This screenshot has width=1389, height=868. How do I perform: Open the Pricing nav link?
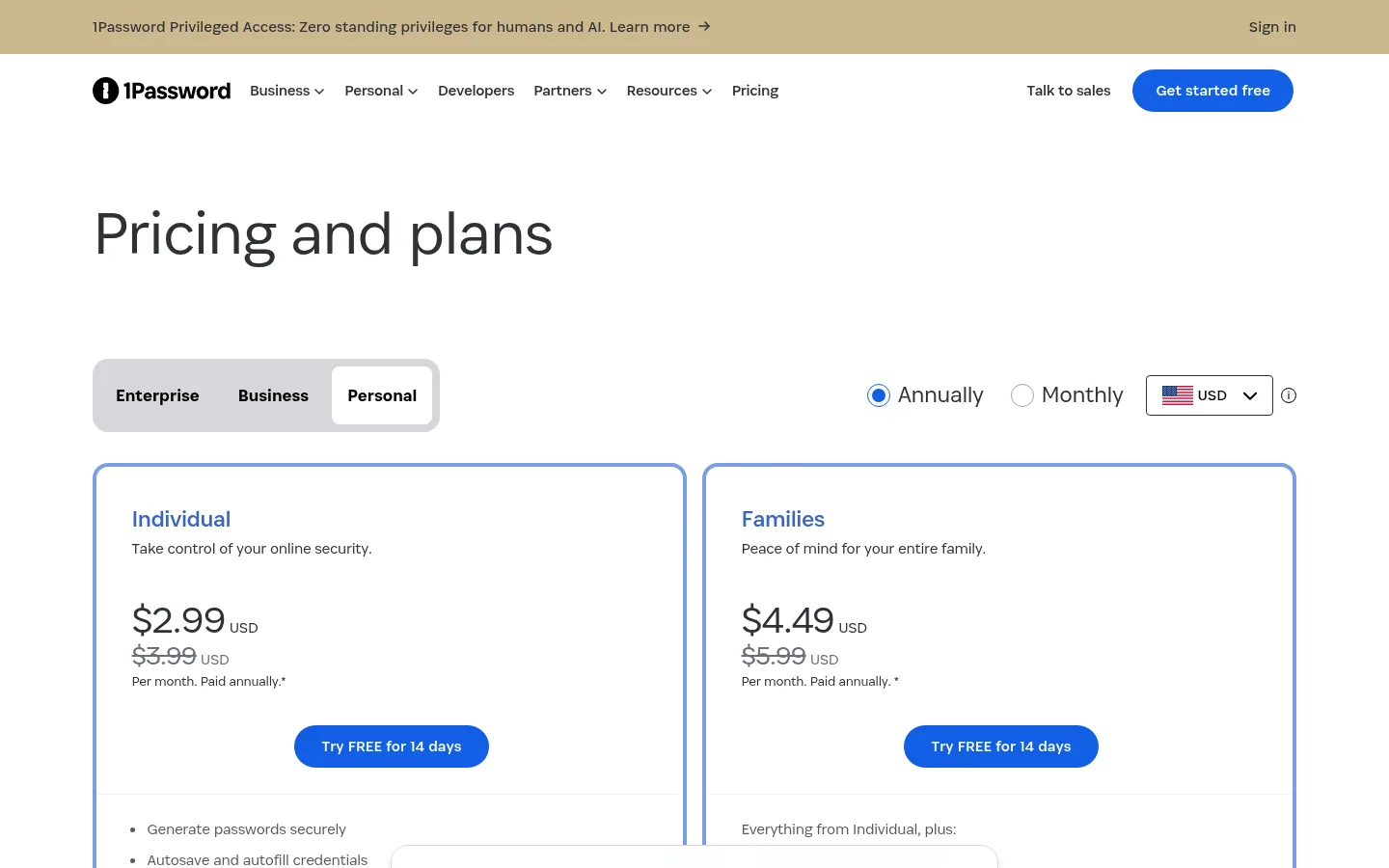point(755,91)
